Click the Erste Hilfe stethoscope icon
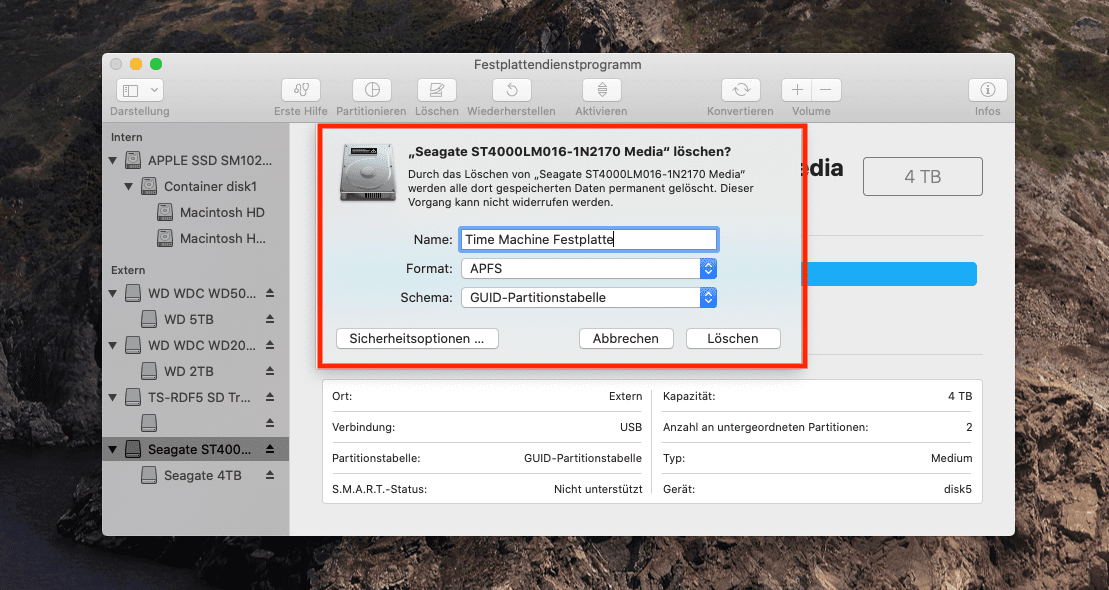This screenshot has height=590, width=1109. point(301,90)
